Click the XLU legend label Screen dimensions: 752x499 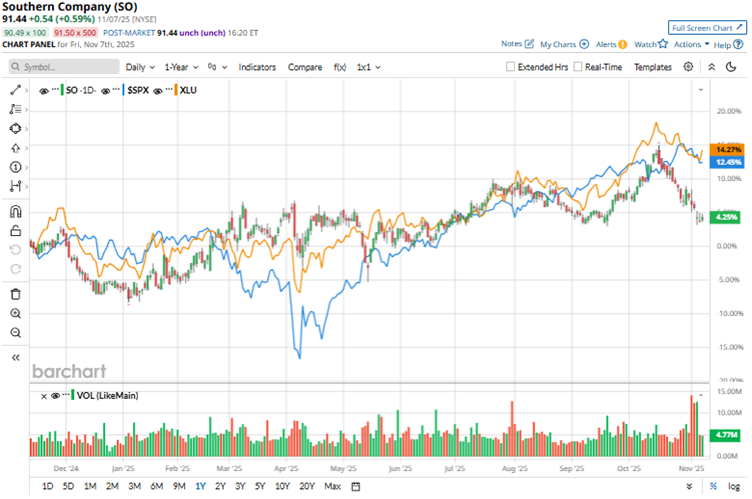[188, 90]
